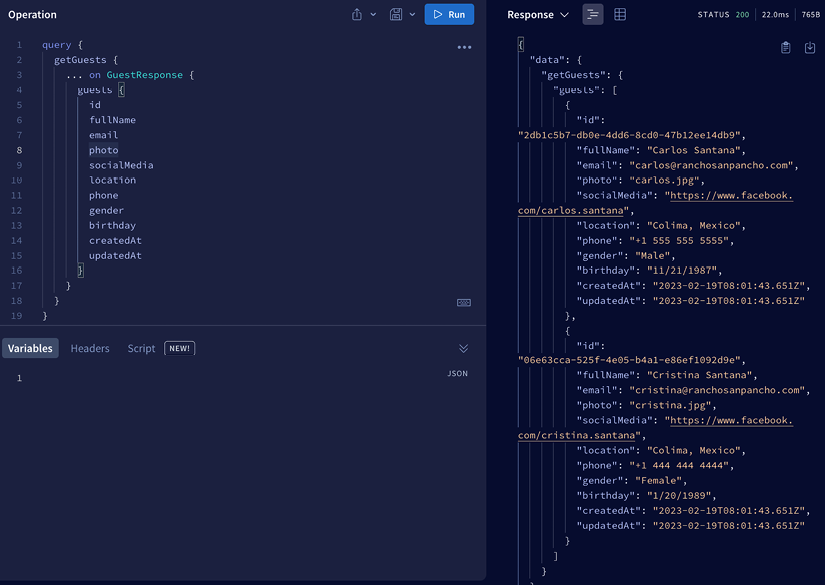The width and height of the screenshot is (825, 585).
Task: Select the Variables tab
Action: (30, 348)
